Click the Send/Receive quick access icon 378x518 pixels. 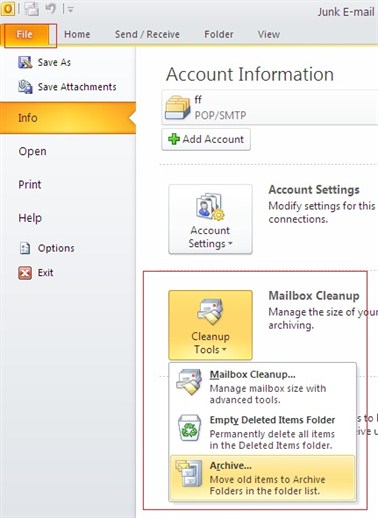tap(32, 9)
